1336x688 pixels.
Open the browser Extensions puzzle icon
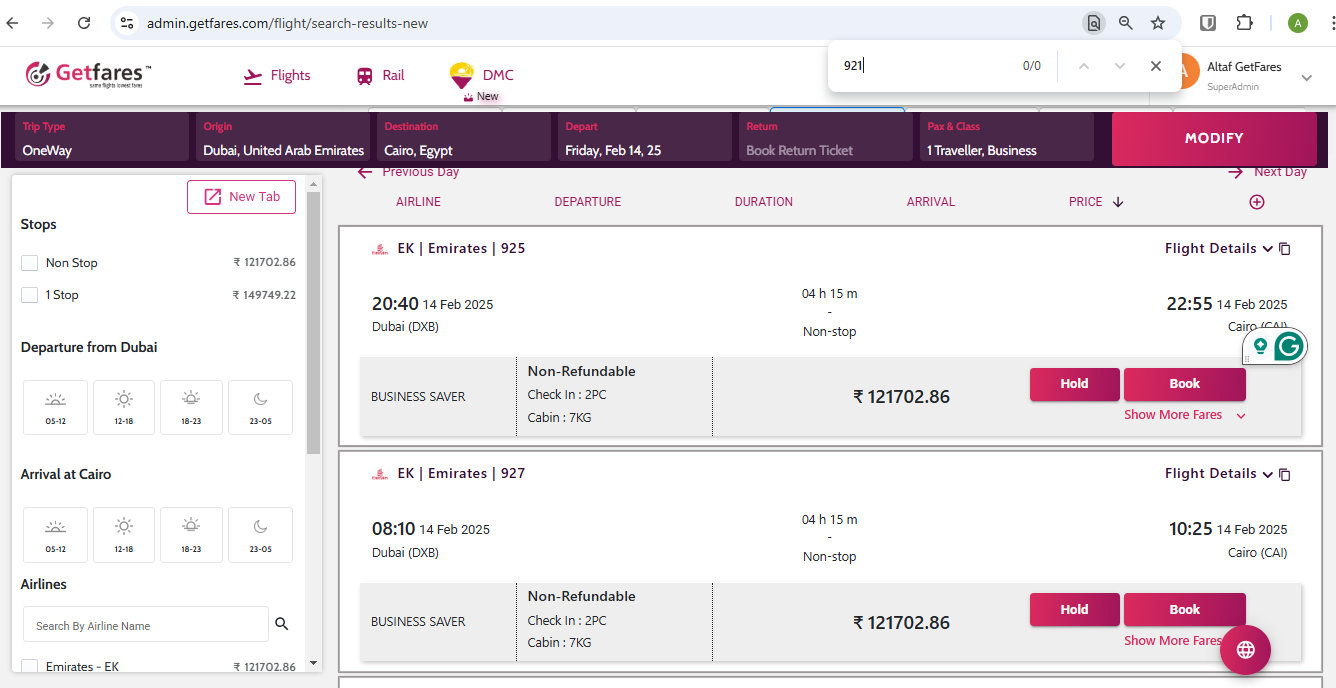[x=1244, y=23]
